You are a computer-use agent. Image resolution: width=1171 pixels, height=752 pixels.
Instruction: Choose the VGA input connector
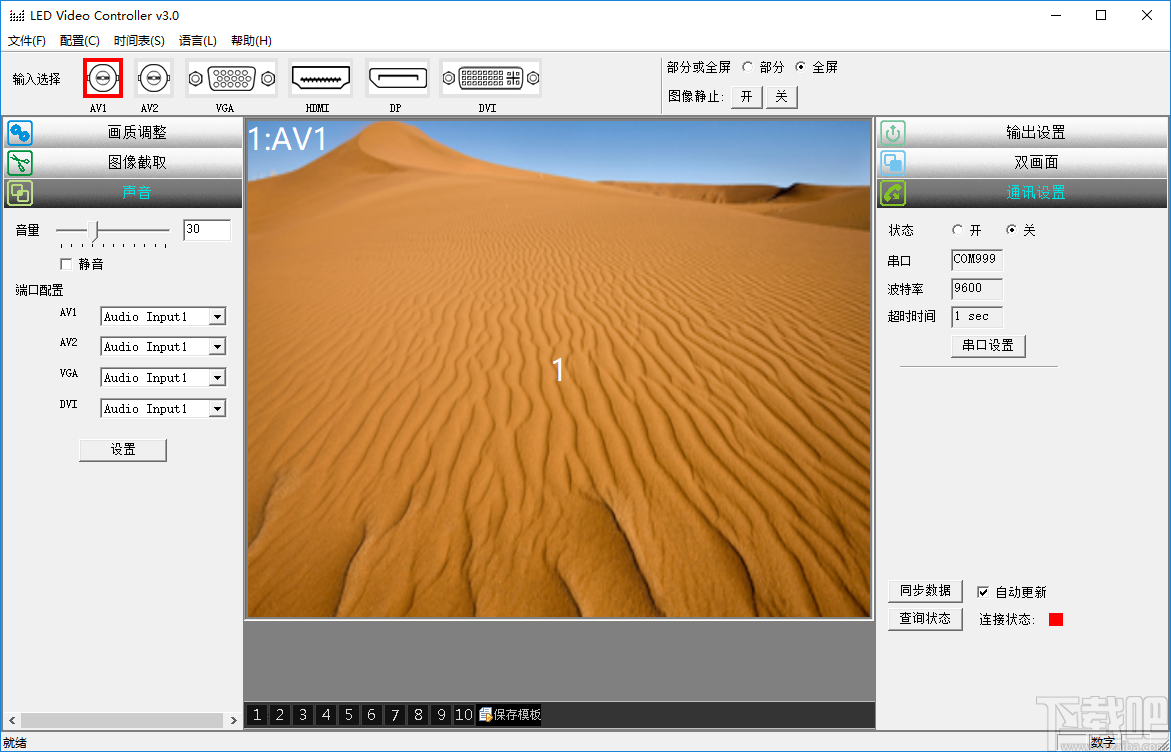[x=232, y=78]
